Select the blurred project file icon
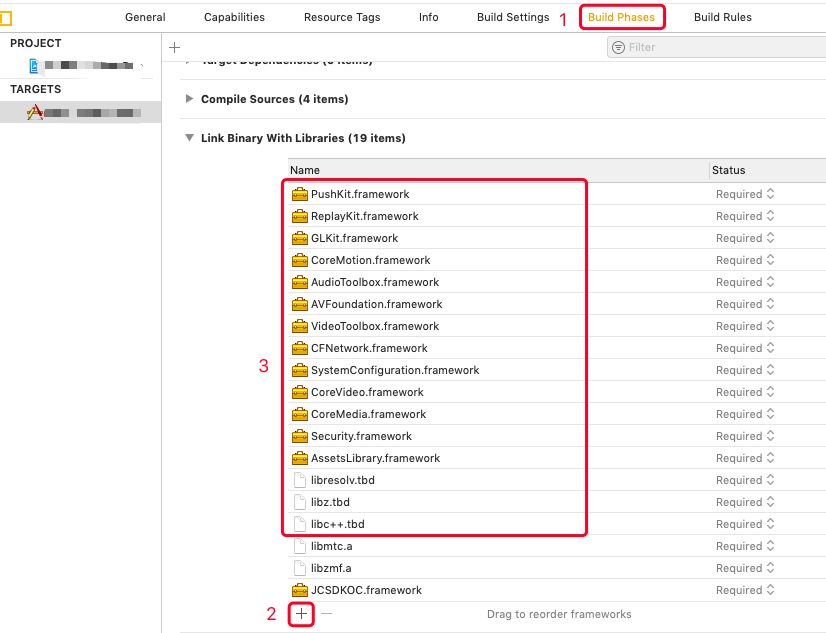This screenshot has height=633, width=826. tap(34, 66)
